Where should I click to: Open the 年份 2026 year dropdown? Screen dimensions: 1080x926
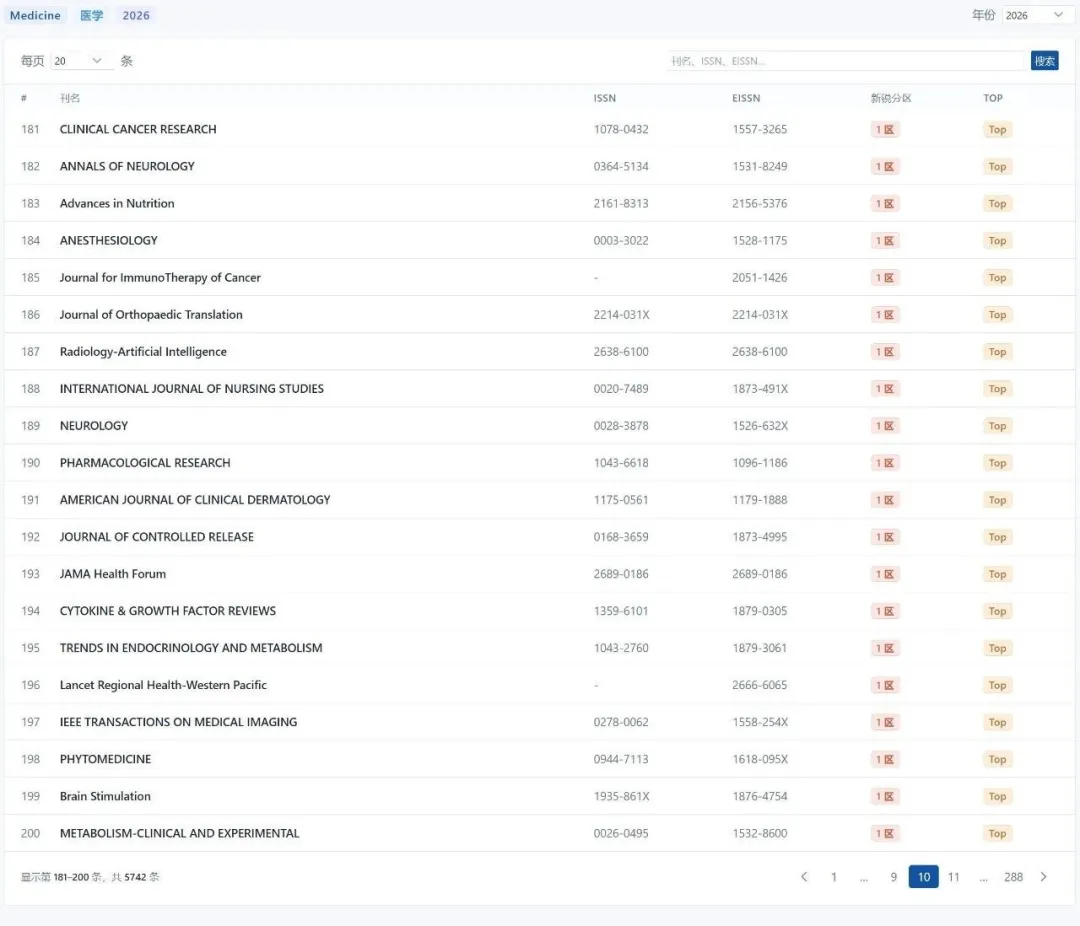point(1034,15)
